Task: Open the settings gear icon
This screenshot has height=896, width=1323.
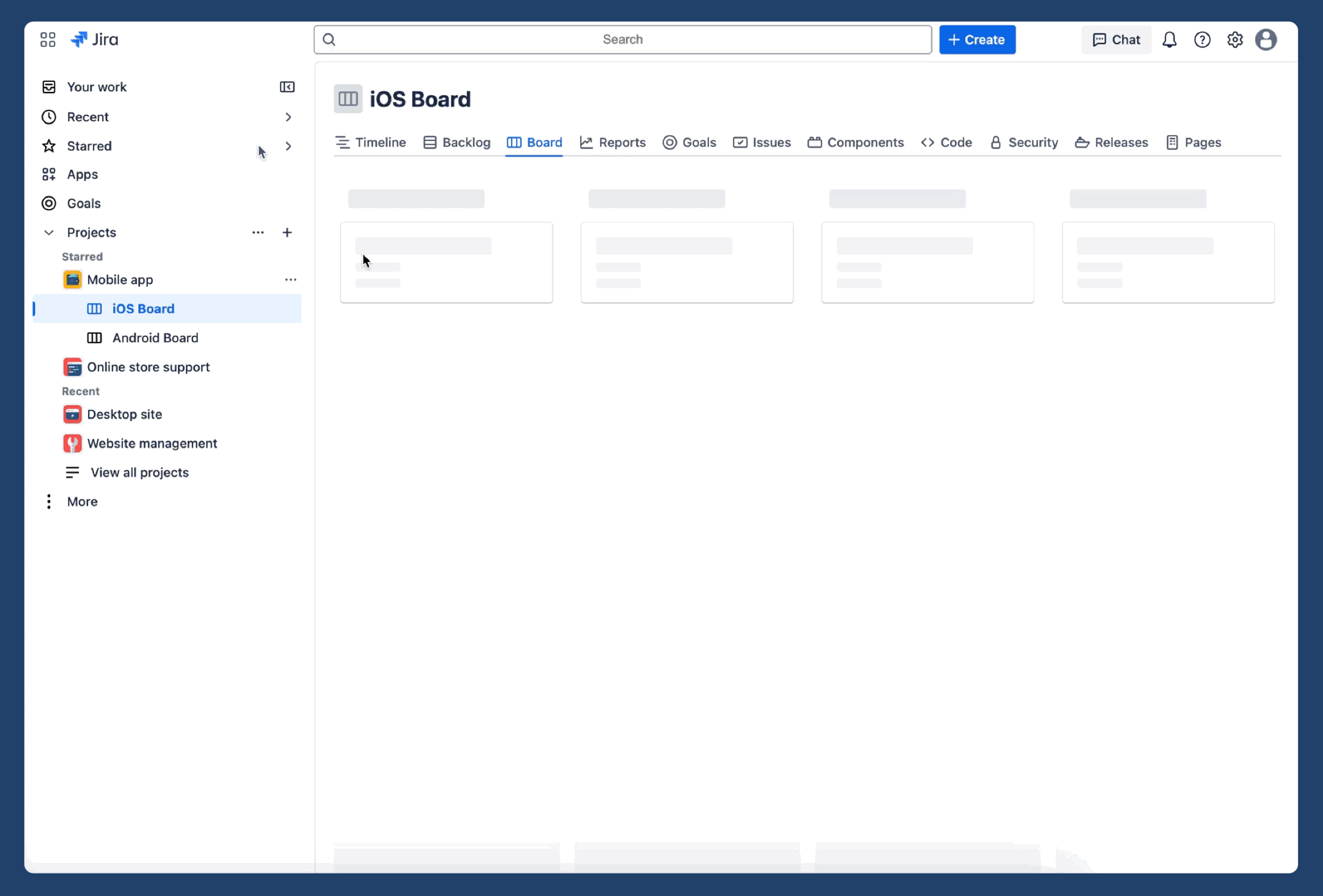Action: (1234, 40)
